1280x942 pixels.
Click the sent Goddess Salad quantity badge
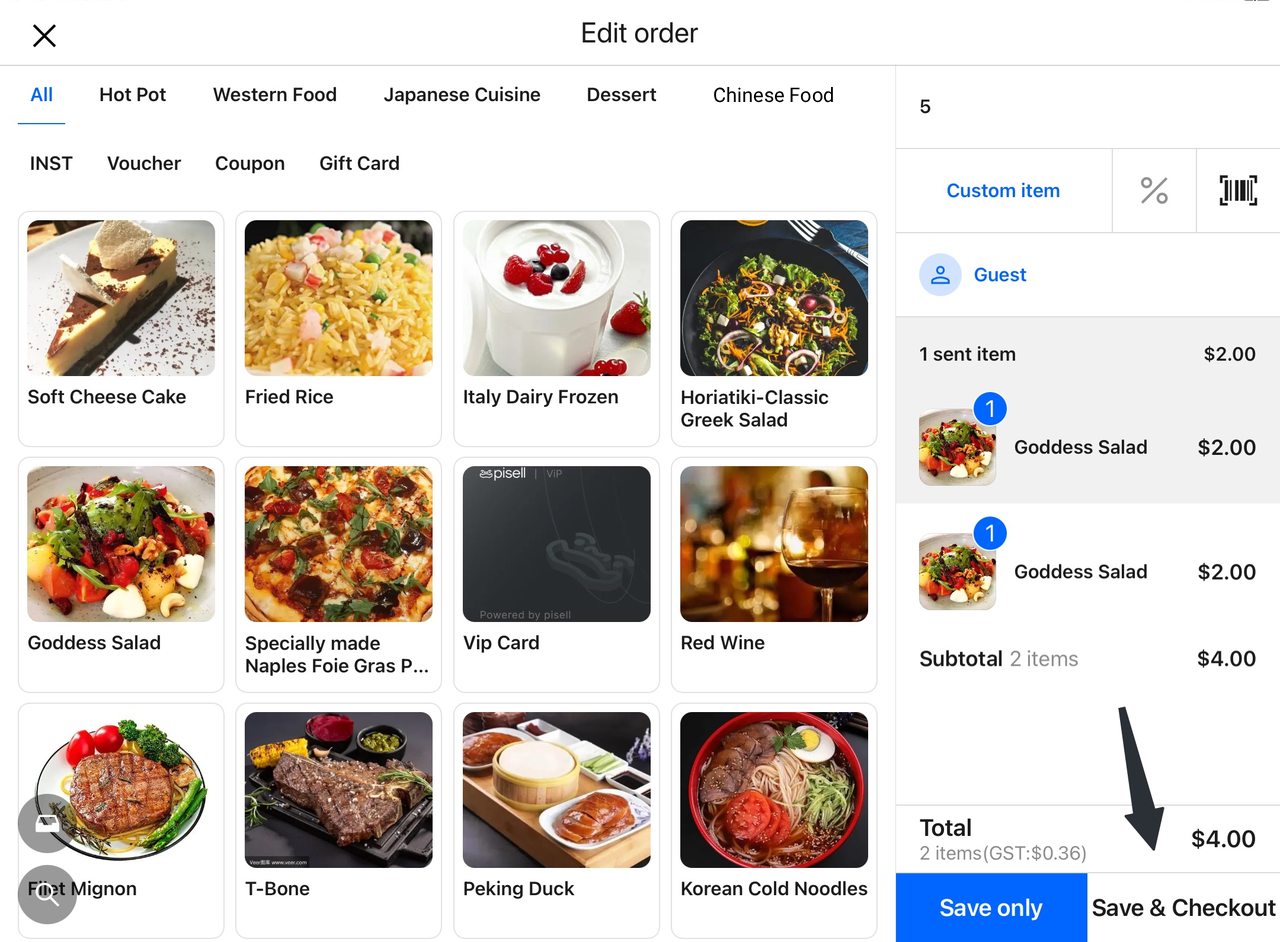[990, 409]
